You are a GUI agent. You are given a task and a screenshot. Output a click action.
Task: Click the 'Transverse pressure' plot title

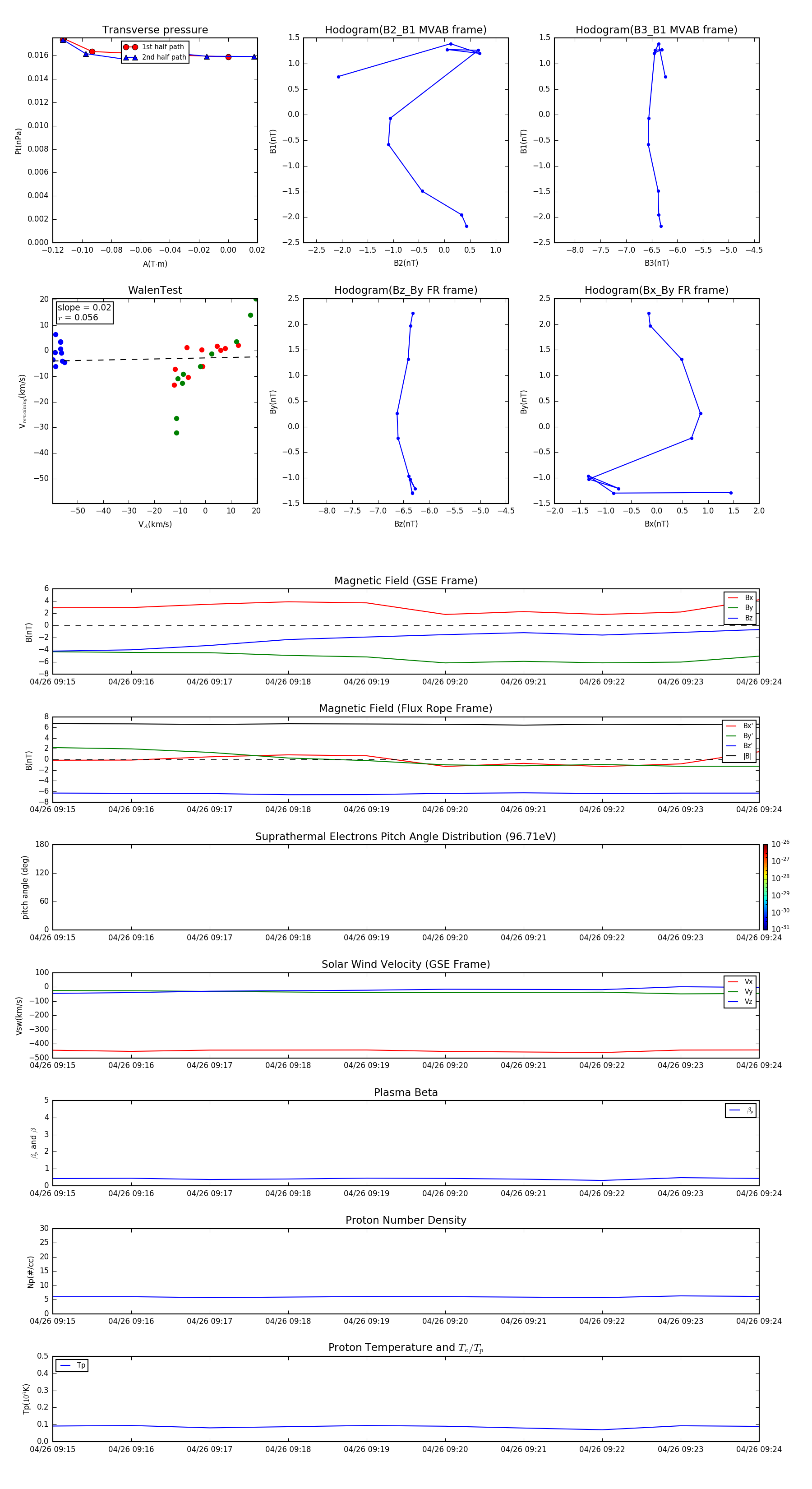[155, 30]
